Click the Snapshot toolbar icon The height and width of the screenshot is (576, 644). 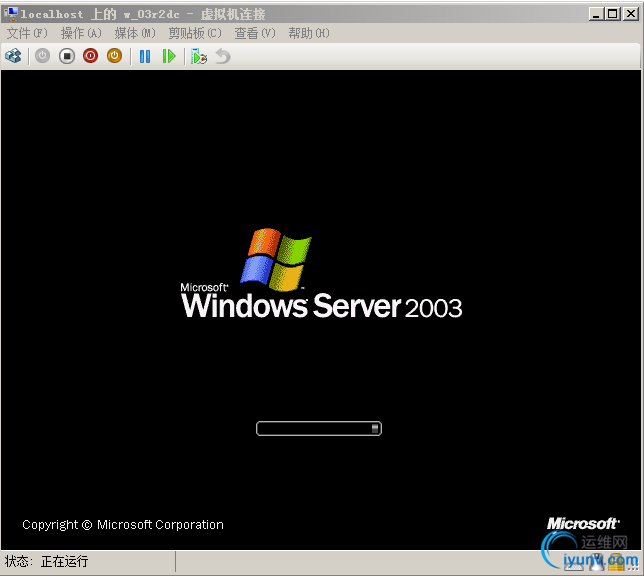pyautogui.click(x=199, y=56)
